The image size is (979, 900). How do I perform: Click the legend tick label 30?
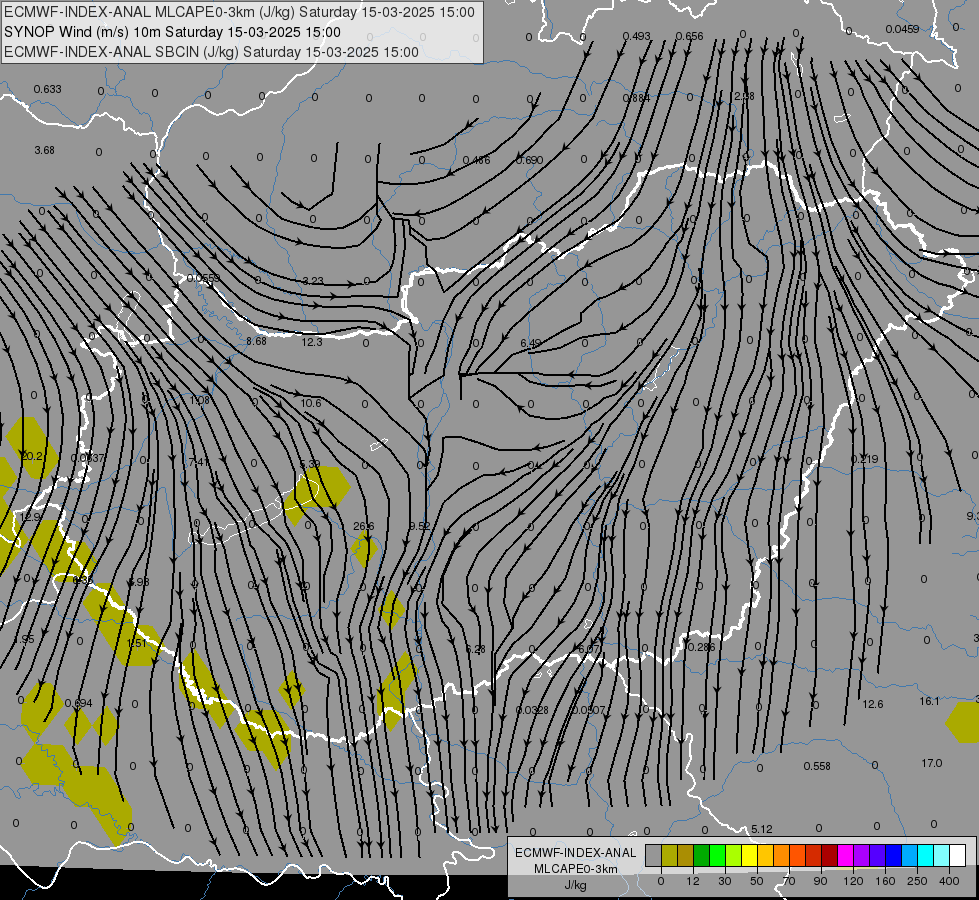[x=725, y=881]
